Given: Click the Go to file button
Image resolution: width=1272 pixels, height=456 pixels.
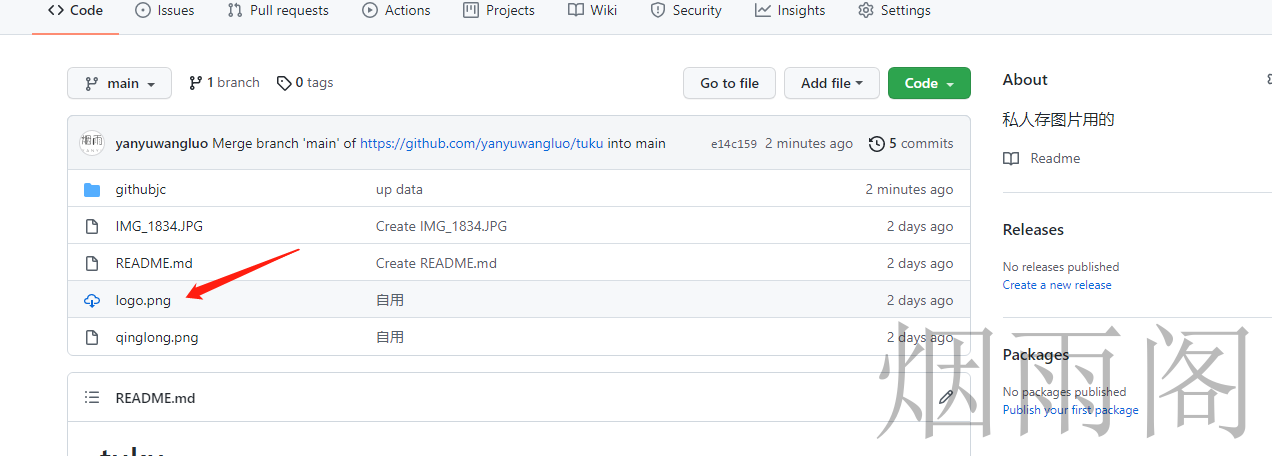Looking at the screenshot, I should tap(729, 83).
